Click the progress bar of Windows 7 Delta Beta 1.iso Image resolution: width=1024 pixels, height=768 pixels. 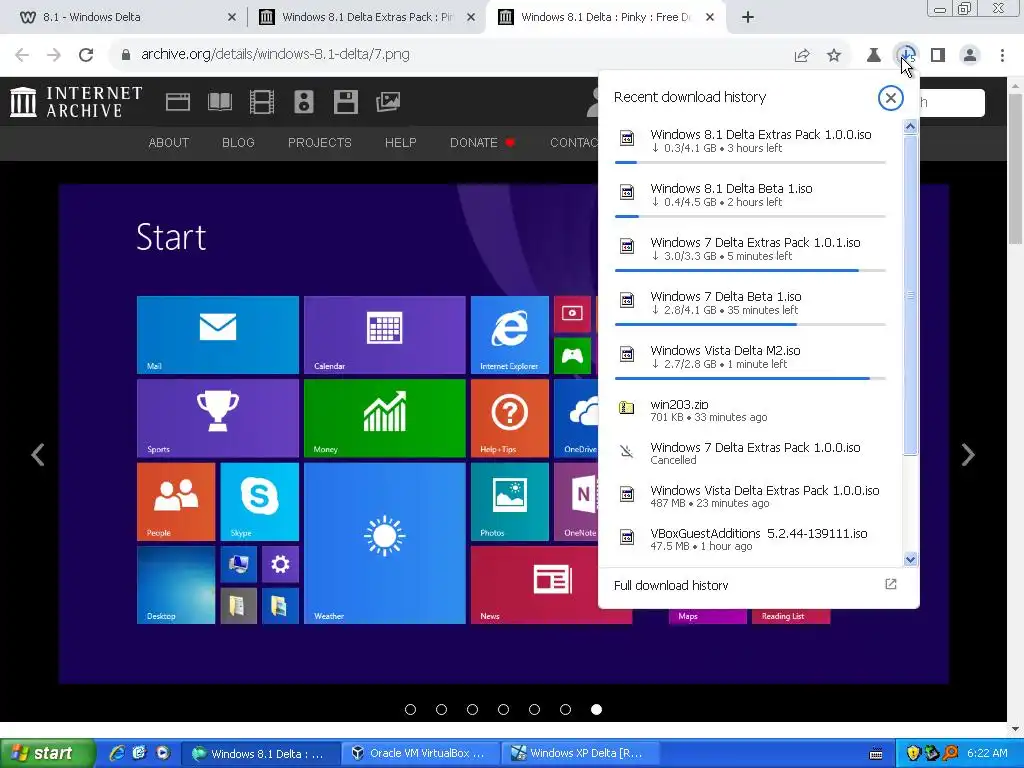(750, 324)
